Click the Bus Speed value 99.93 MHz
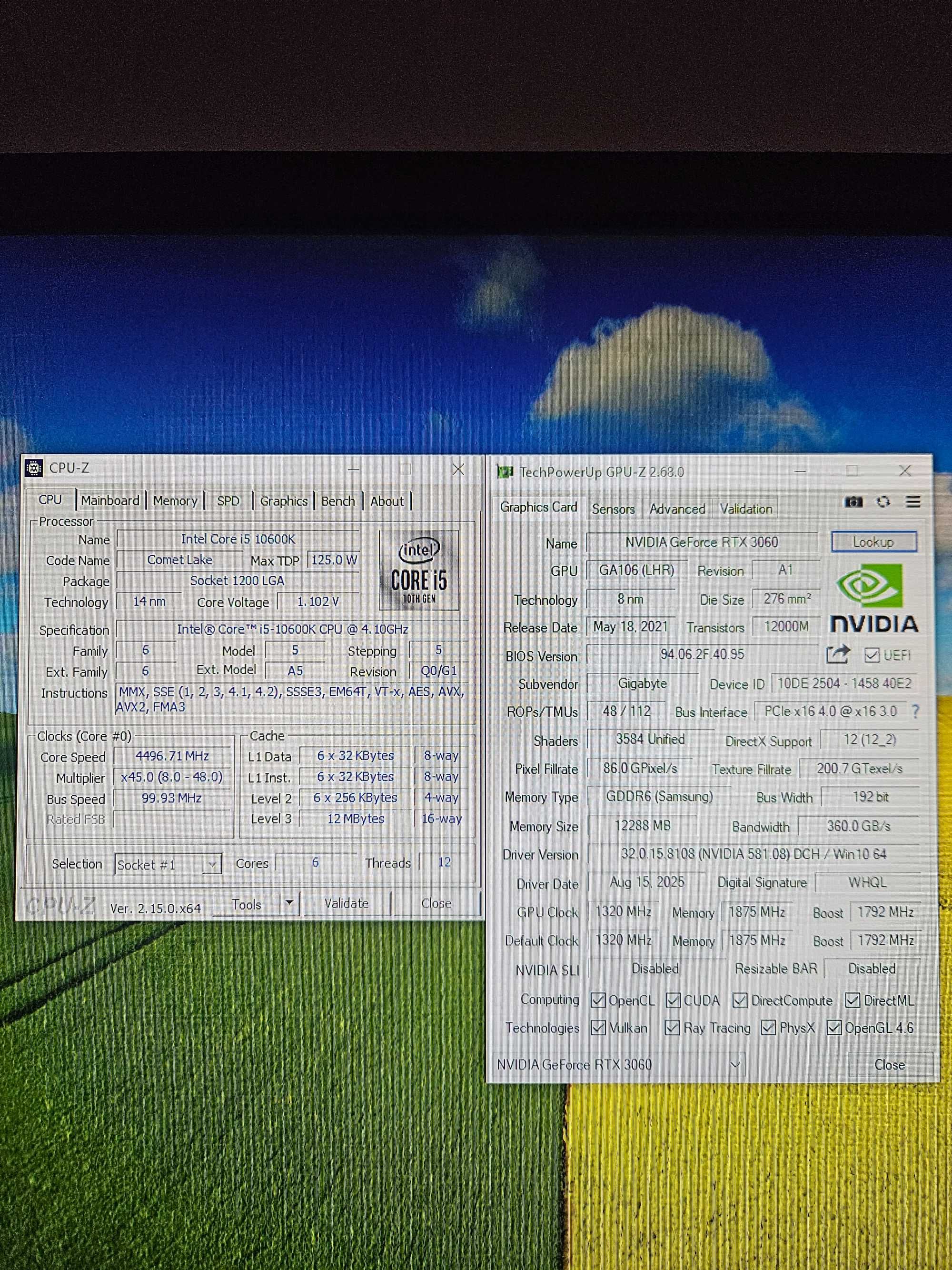 [x=171, y=798]
